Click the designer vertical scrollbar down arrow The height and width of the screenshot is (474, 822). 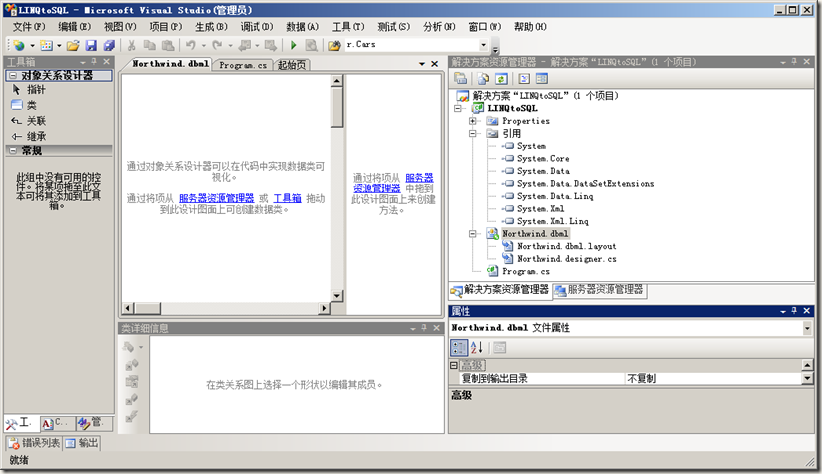337,296
